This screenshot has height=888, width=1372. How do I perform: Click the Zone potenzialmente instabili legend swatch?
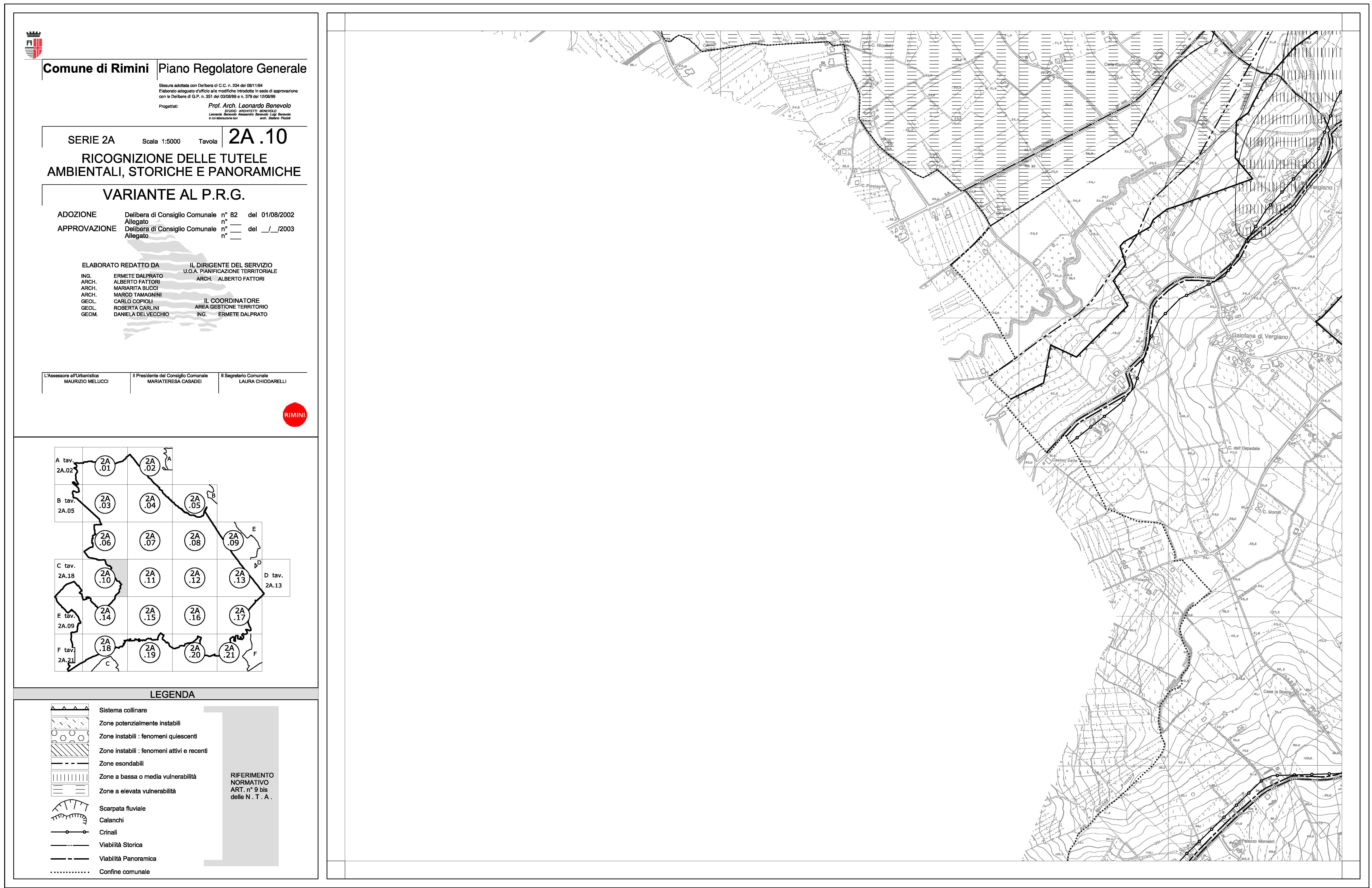click(x=70, y=723)
